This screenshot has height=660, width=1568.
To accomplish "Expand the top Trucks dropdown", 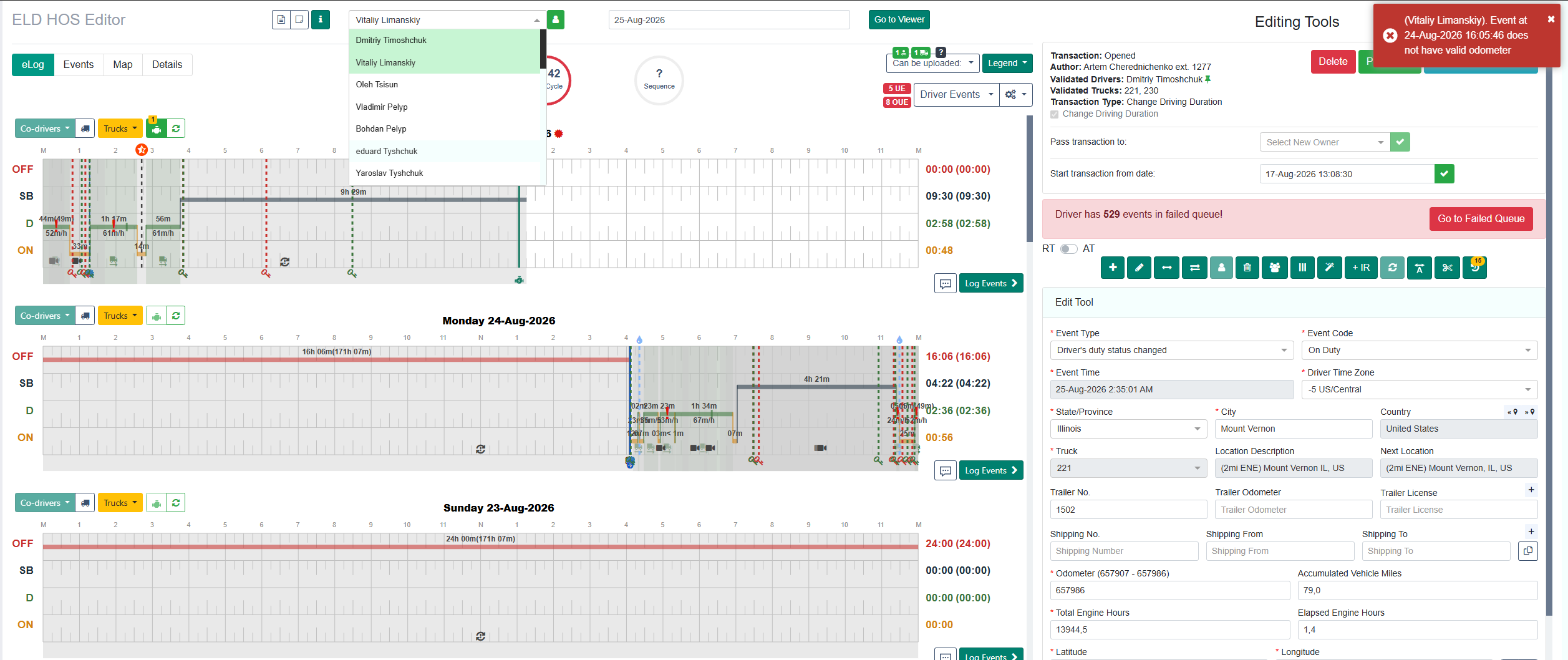I will point(120,129).
